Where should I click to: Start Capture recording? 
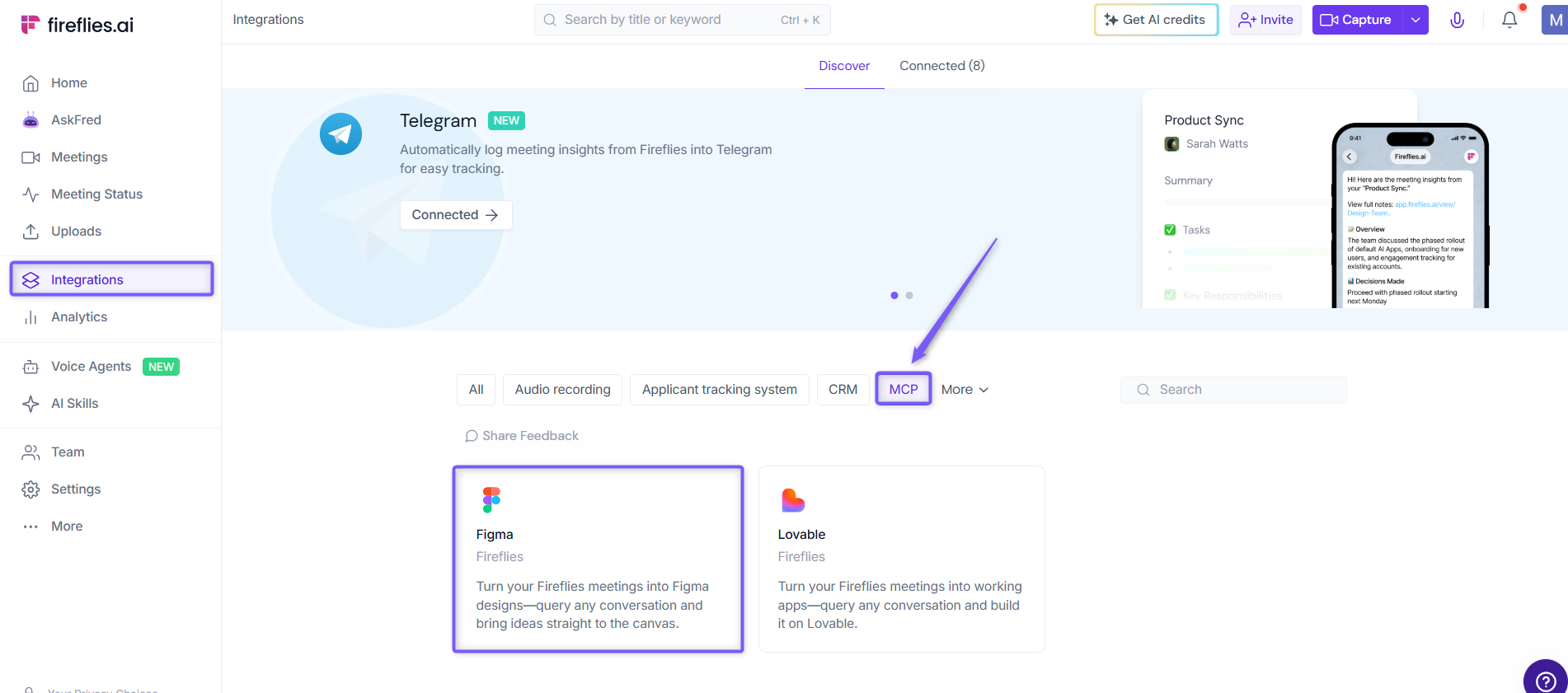[x=1358, y=20]
